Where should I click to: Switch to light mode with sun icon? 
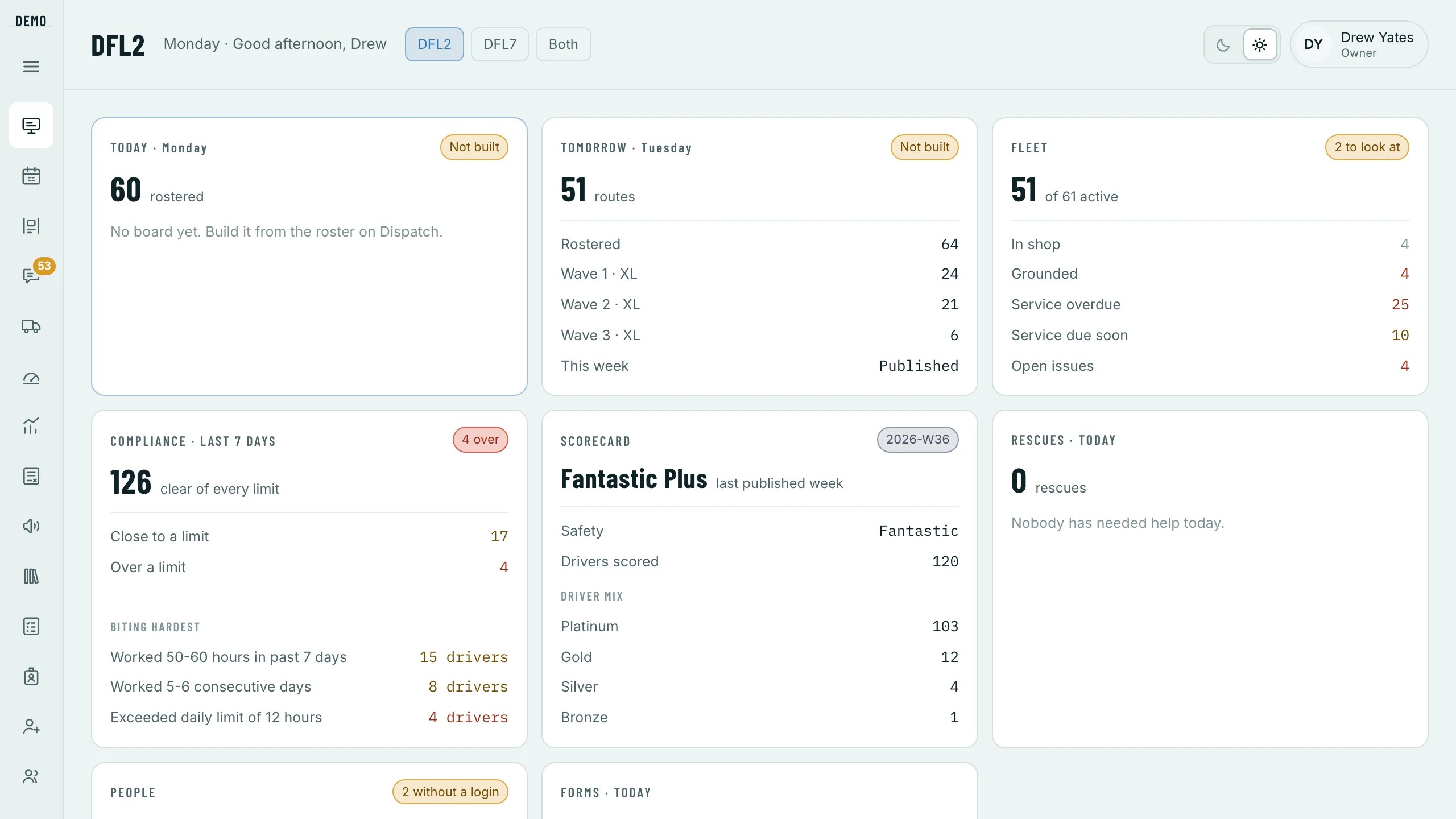(1260, 44)
